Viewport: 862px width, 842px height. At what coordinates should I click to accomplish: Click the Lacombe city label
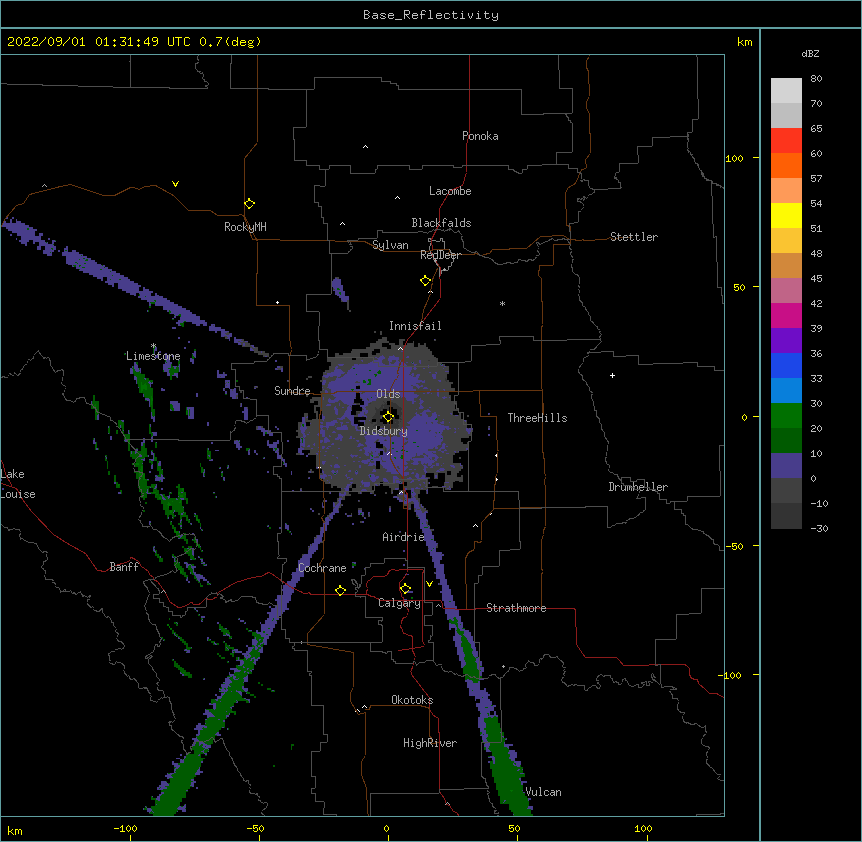point(450,191)
